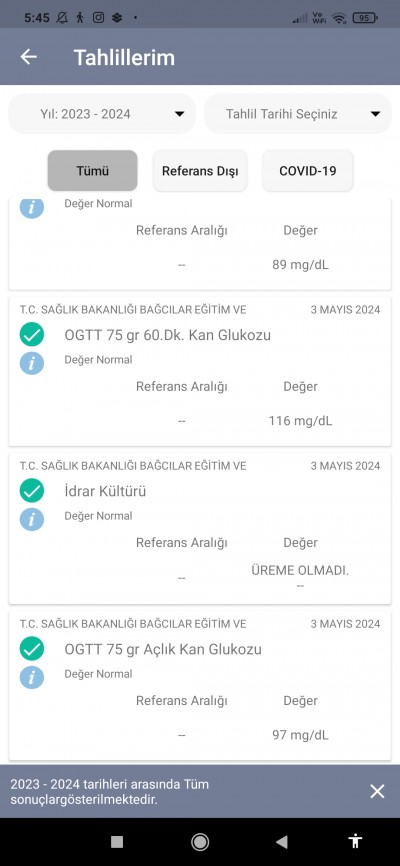The width and height of the screenshot is (400, 866).
Task: Show COVID-19 results filter
Action: (x=308, y=171)
